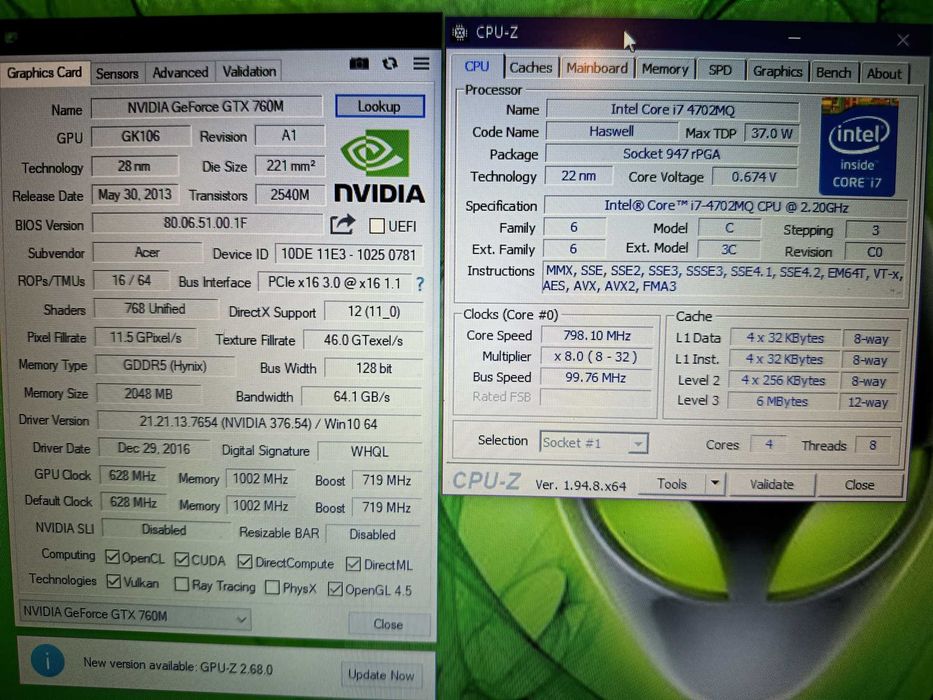Click the Digital Signature value WHQL

coord(370,451)
